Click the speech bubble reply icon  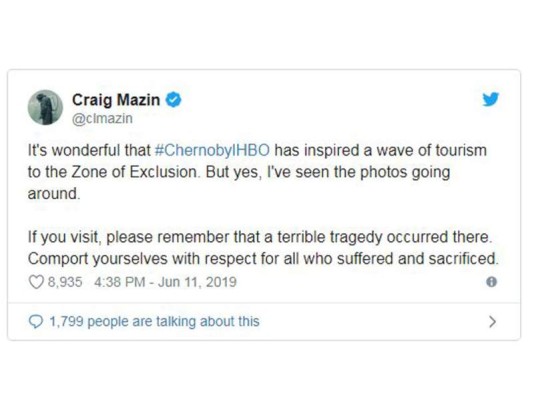(x=36, y=321)
